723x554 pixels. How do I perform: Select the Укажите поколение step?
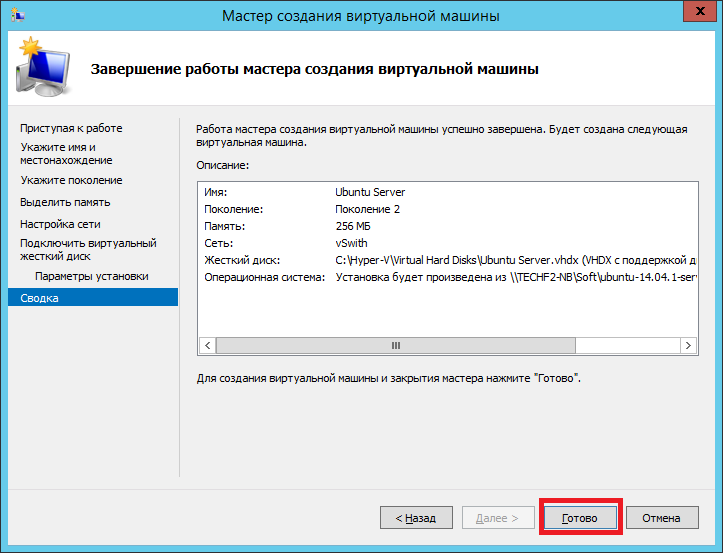coord(71,180)
